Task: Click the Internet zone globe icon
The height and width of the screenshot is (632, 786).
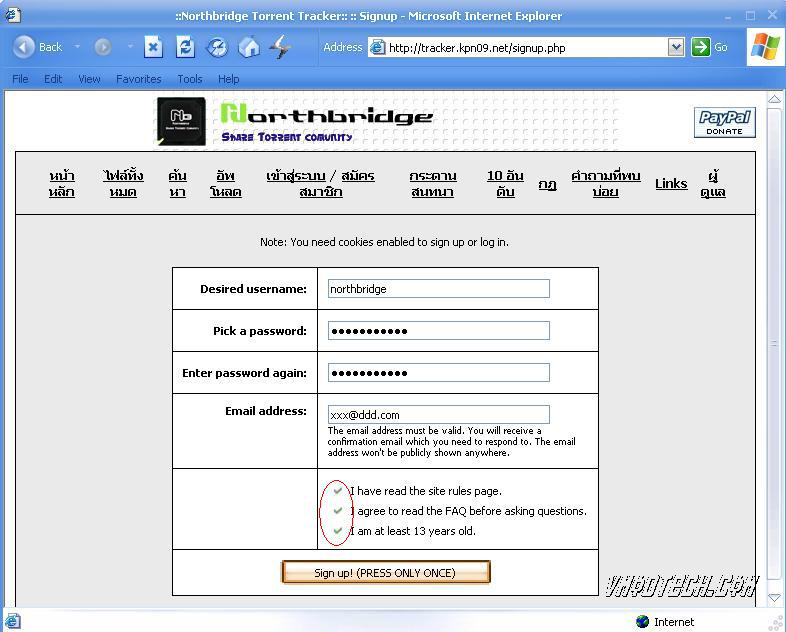Action: point(642,621)
